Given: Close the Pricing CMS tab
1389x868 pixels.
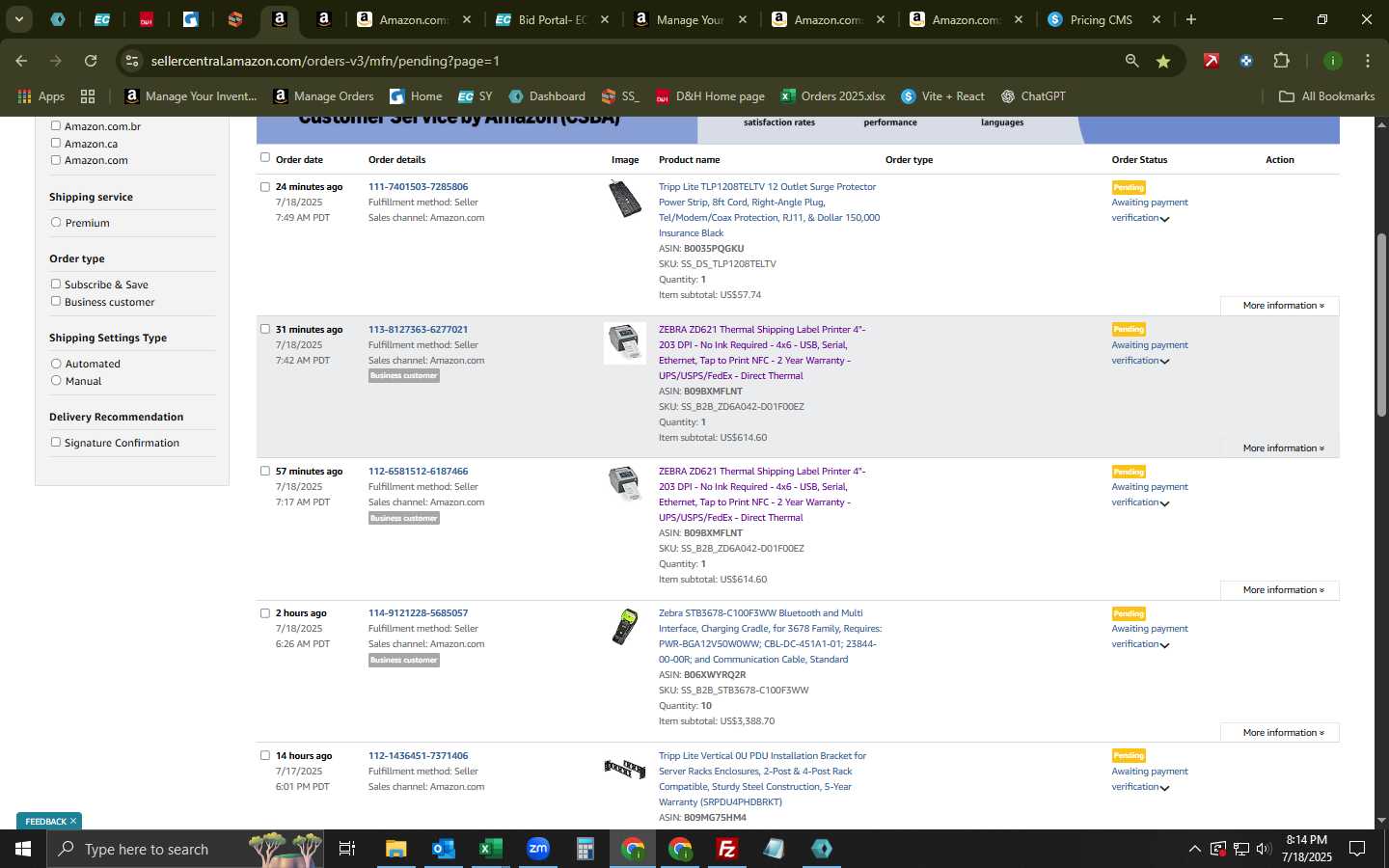Looking at the screenshot, I should [1157, 19].
